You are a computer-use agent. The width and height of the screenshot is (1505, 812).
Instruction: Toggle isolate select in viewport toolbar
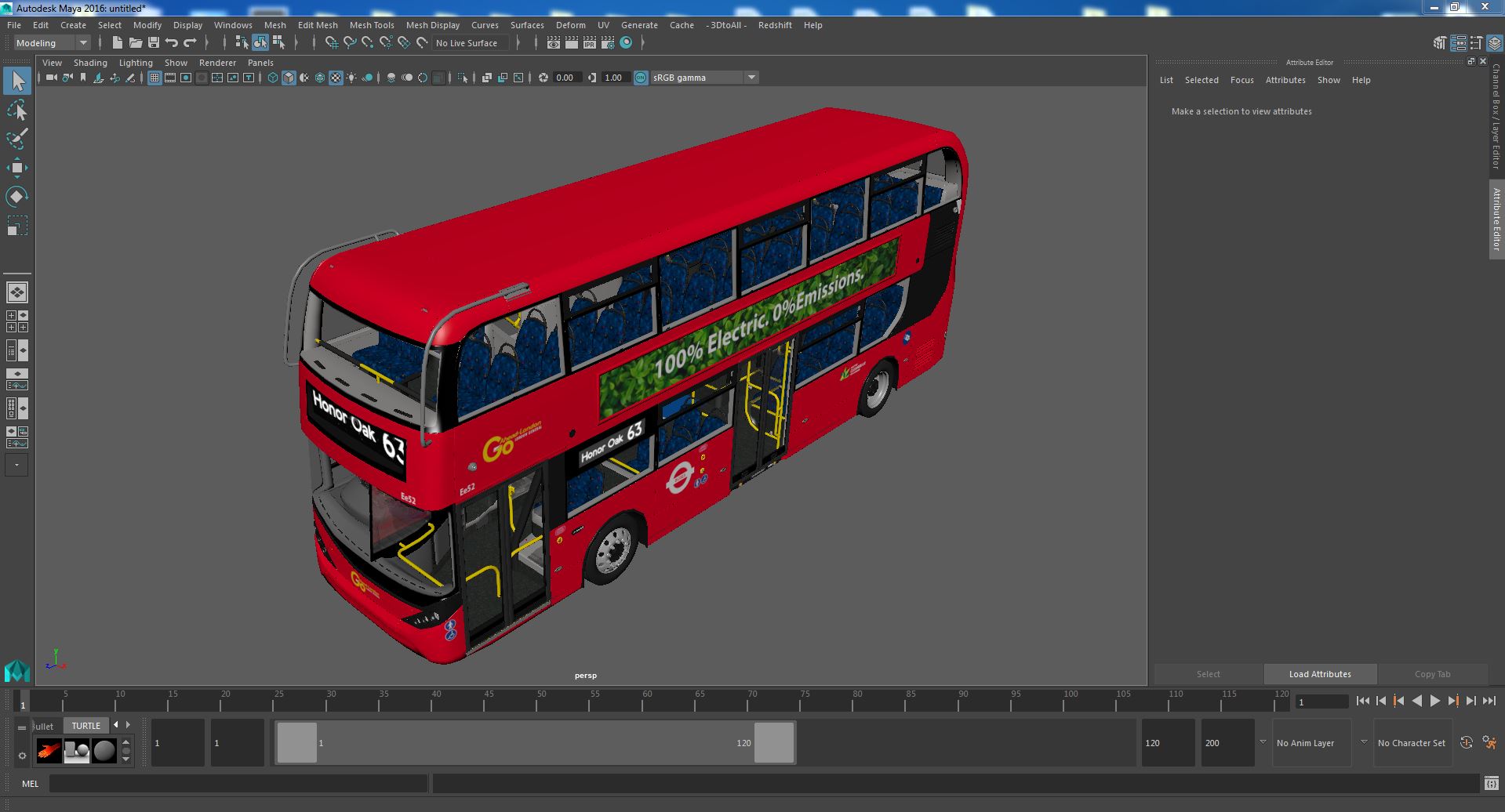[463, 78]
